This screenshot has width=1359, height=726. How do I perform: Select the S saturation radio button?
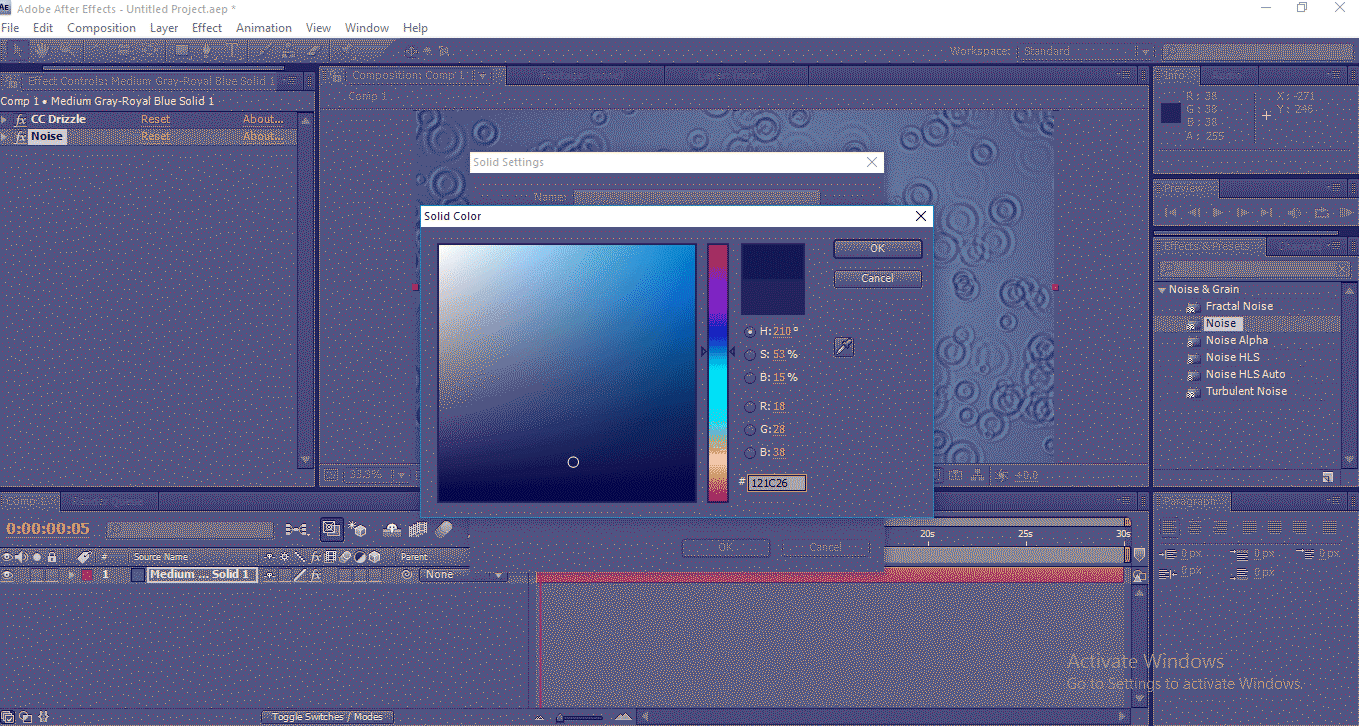(750, 354)
